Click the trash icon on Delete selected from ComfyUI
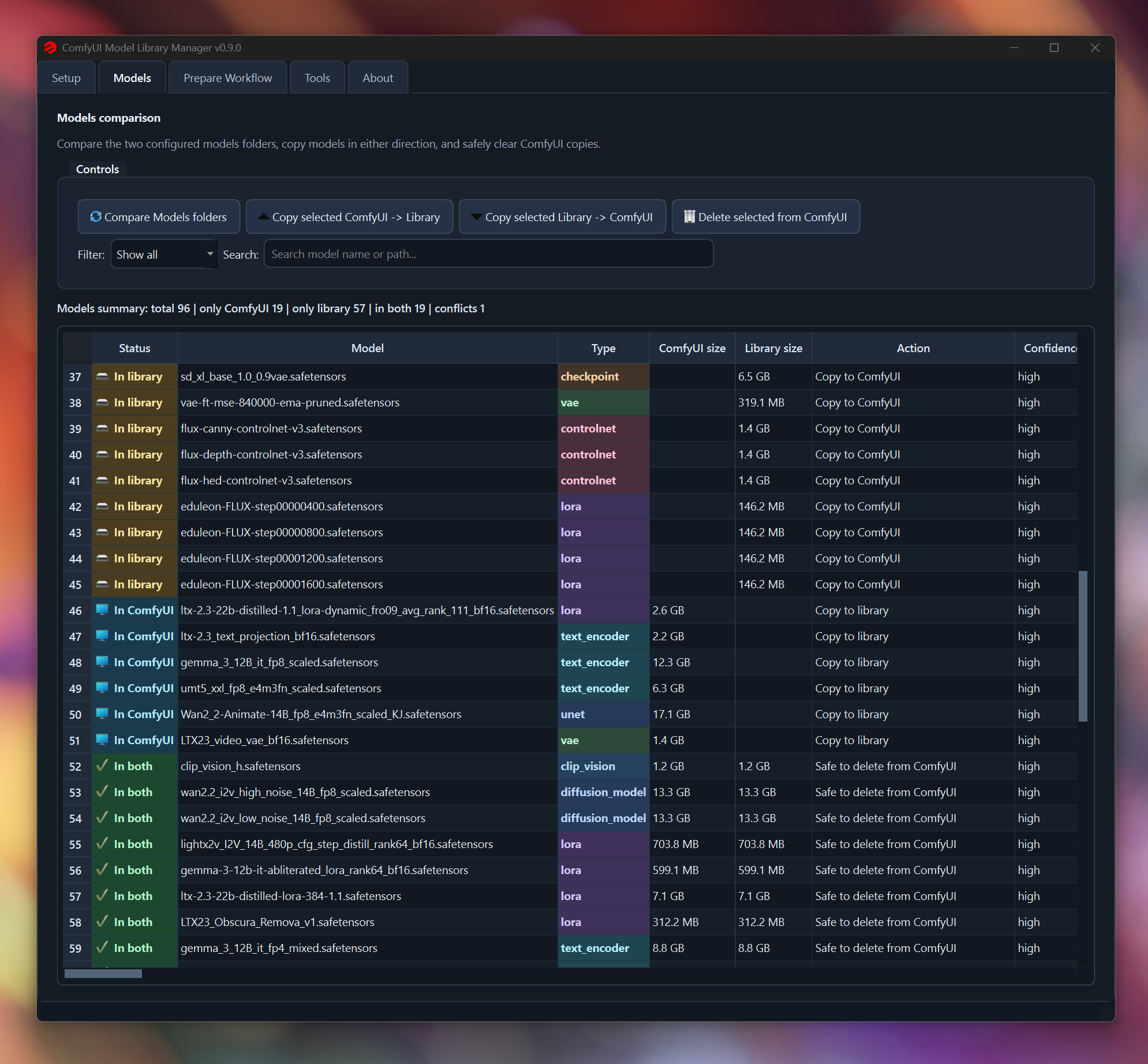This screenshot has width=1148, height=1064. [x=689, y=216]
